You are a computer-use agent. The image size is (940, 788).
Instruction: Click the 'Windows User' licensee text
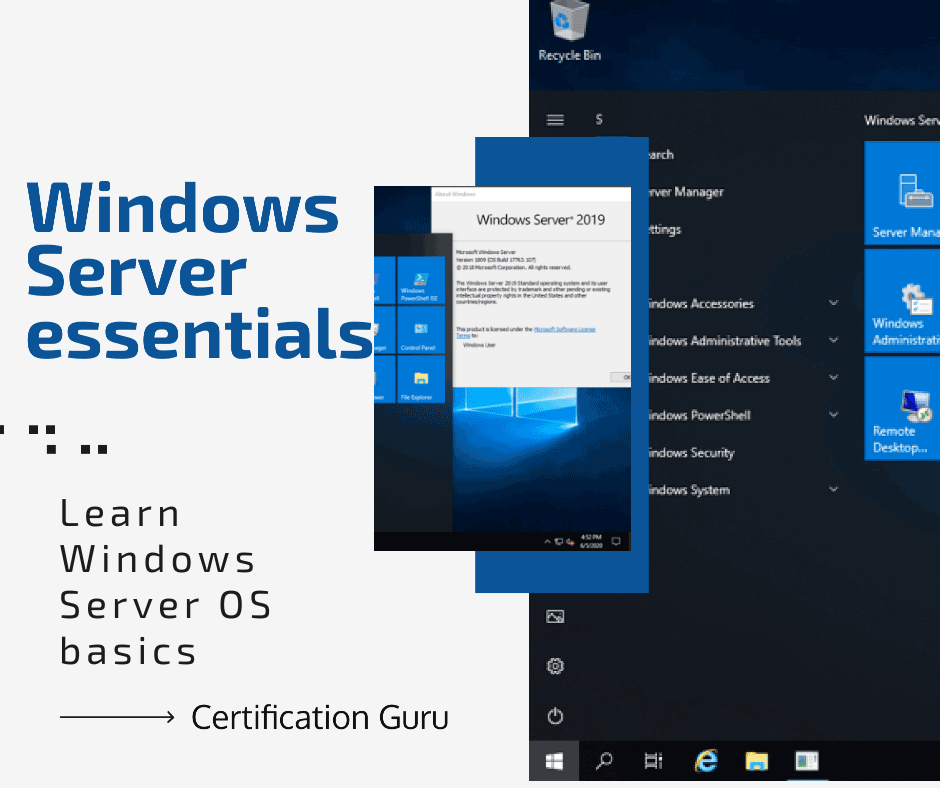tap(480, 345)
